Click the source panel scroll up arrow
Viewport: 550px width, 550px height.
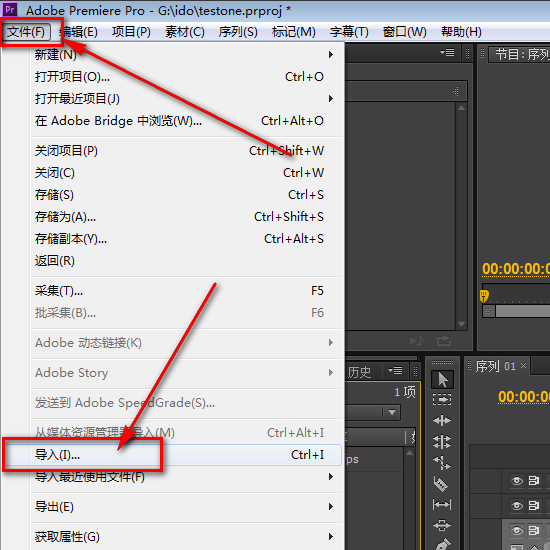tap(462, 108)
